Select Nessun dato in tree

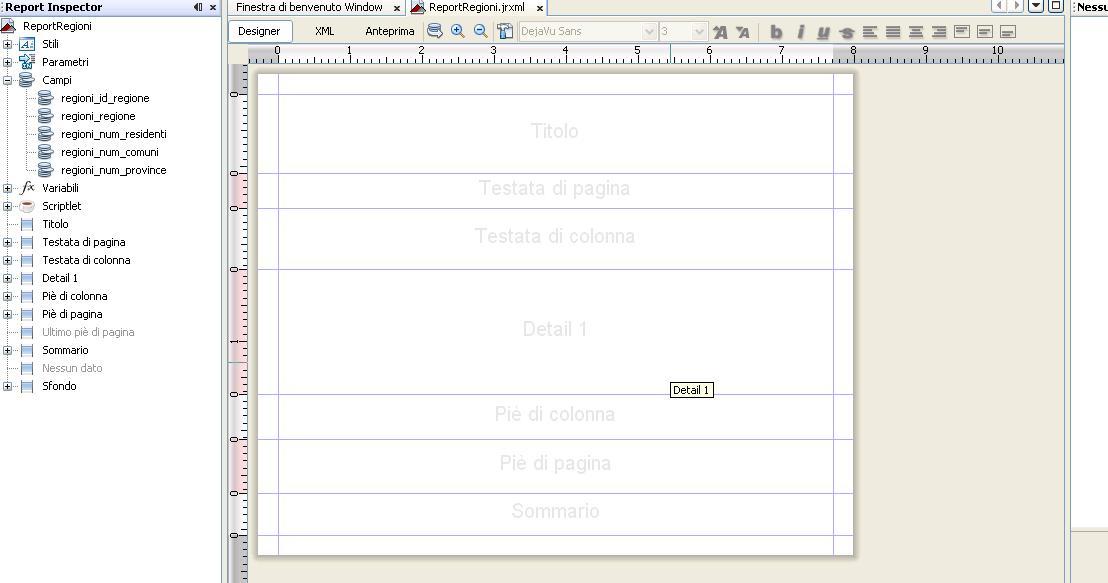(x=72, y=368)
